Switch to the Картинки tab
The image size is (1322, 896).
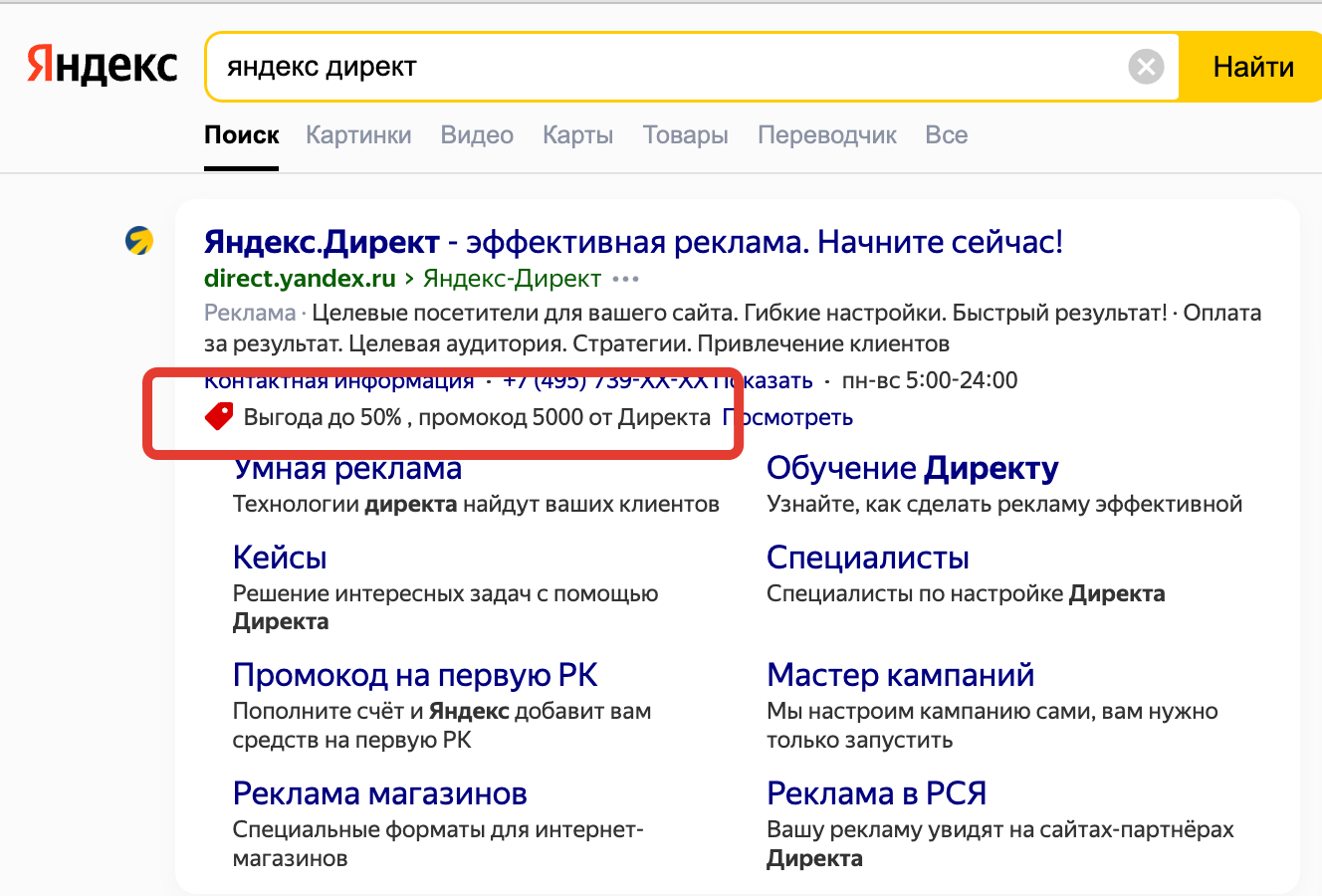[x=358, y=135]
